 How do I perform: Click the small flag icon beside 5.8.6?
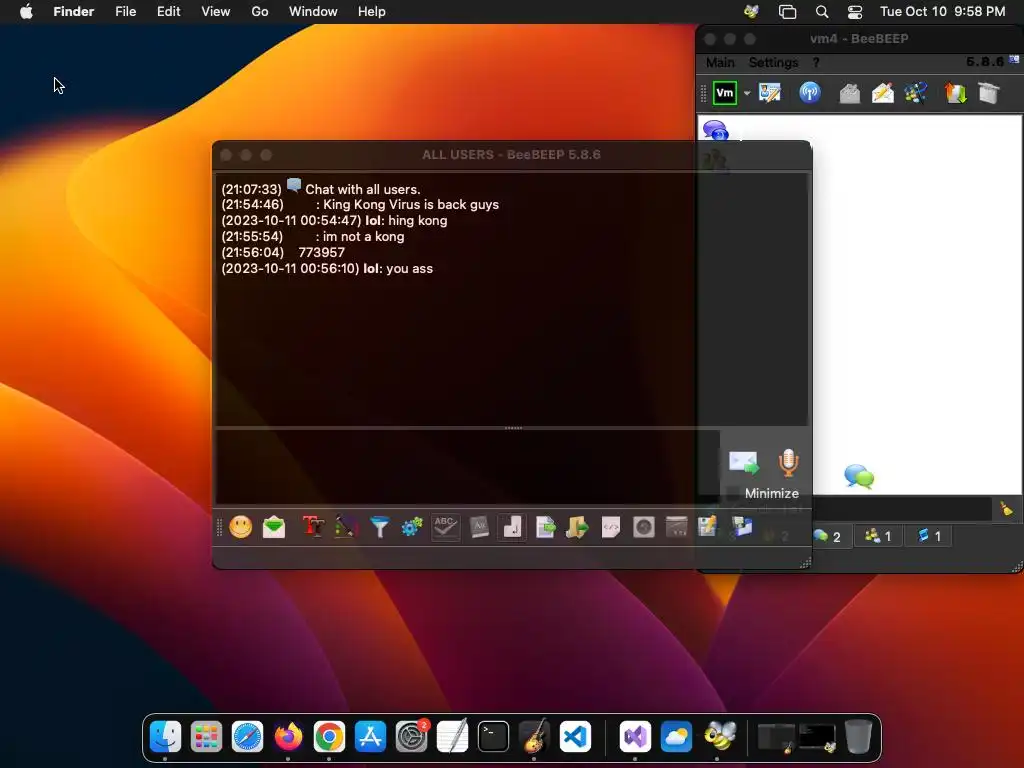[x=1014, y=60]
